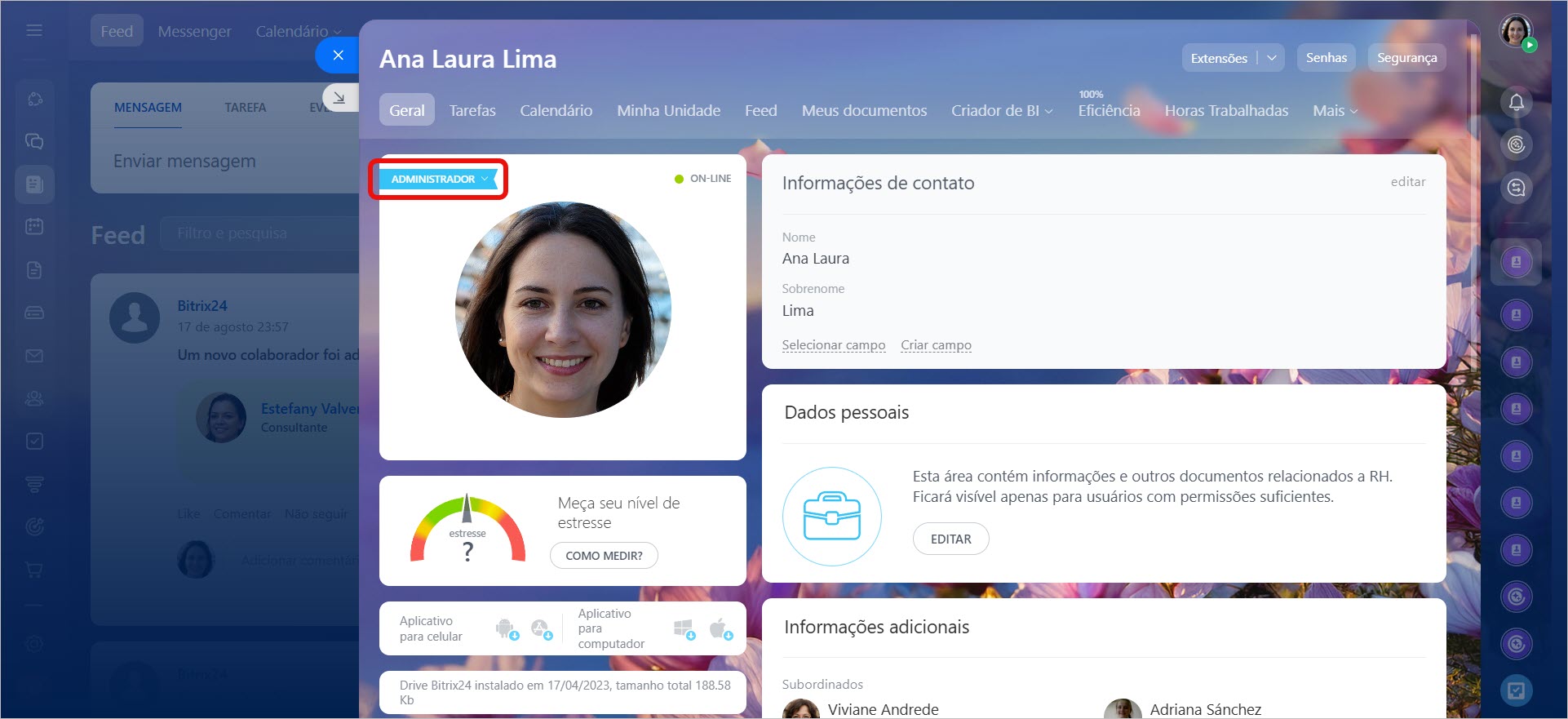Open subordinate Adriana Sánchez
Image resolution: width=1568 pixels, height=719 pixels.
pyautogui.click(x=1205, y=709)
